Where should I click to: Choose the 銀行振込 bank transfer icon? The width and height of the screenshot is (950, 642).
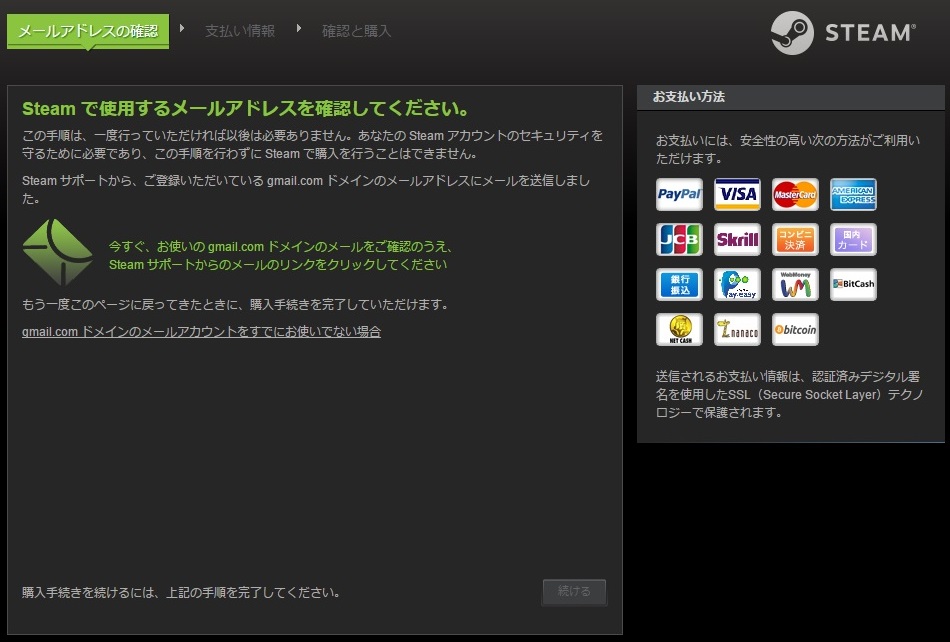pos(679,284)
